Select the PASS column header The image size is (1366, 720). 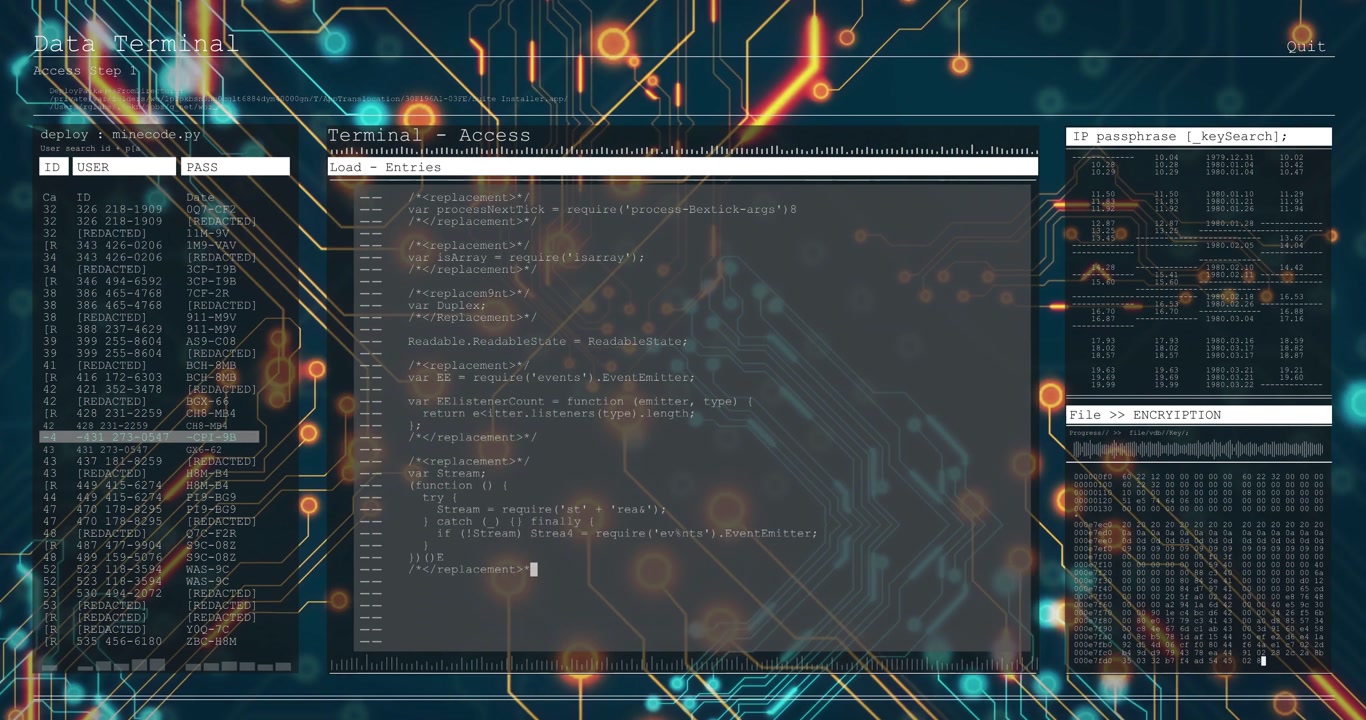pos(235,167)
